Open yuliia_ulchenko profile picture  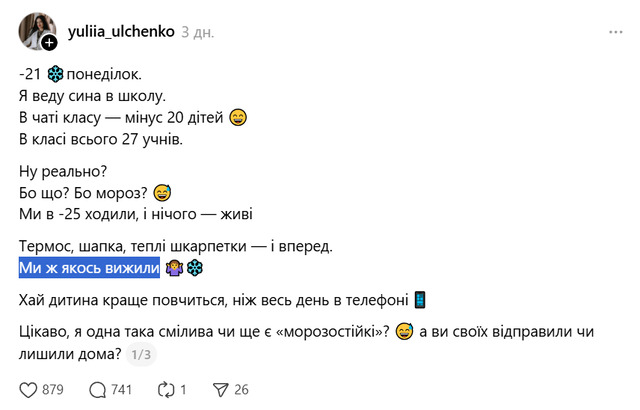point(36,30)
